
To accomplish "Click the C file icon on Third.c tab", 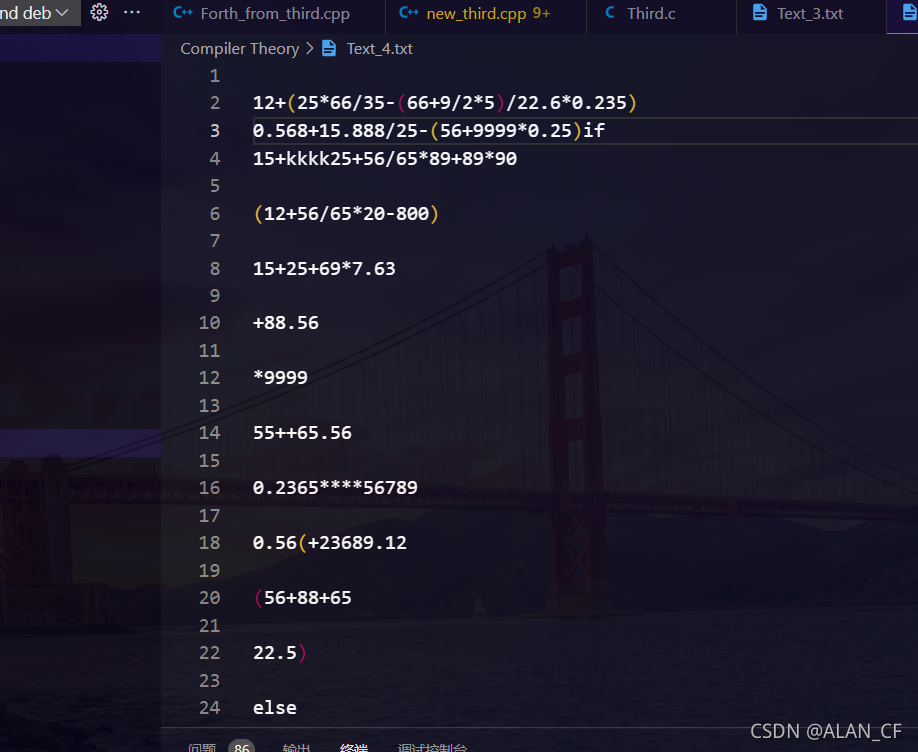I will click(610, 12).
